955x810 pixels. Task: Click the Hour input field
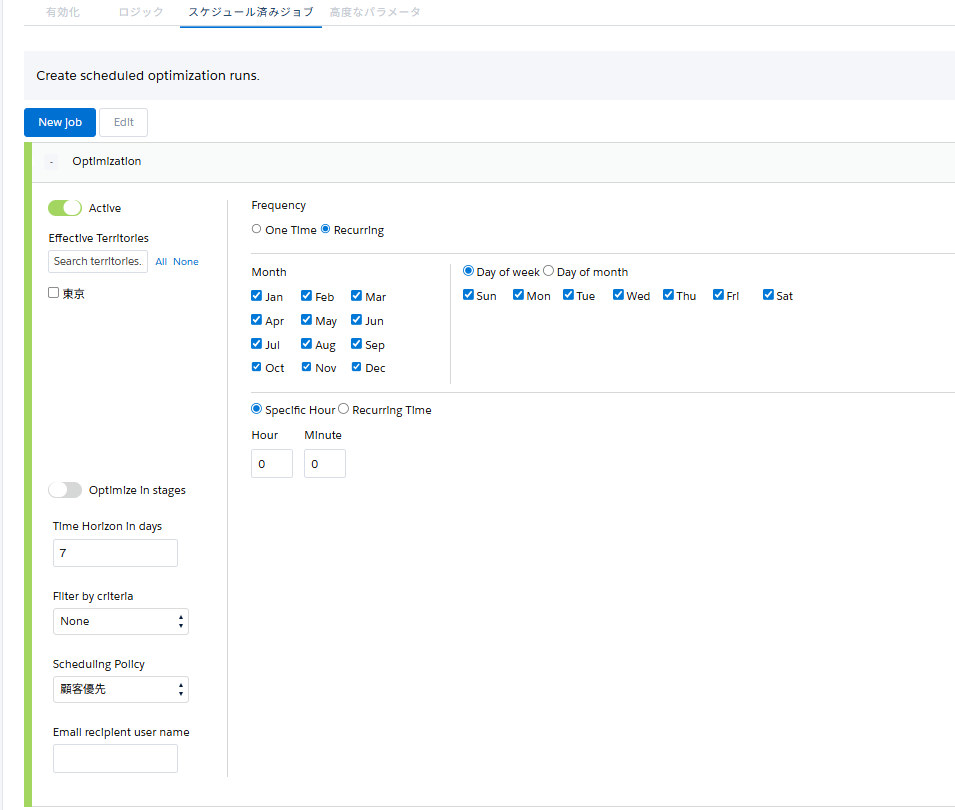271,464
